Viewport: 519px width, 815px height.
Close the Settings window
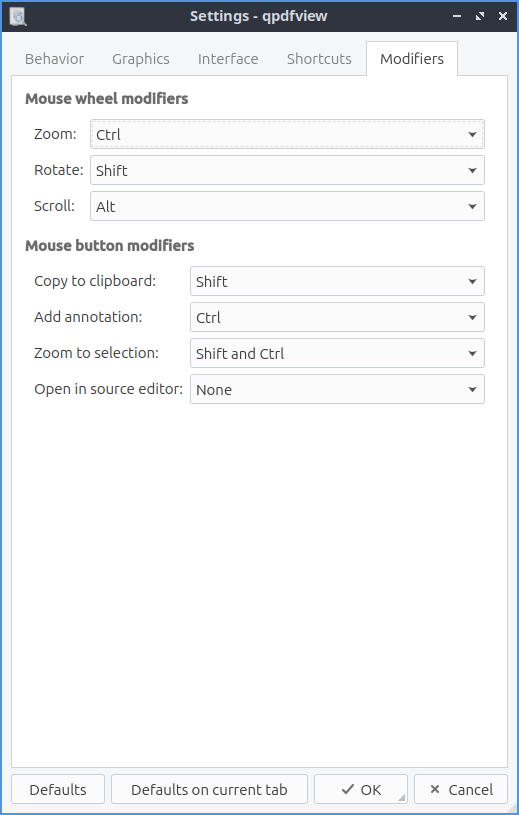tap(503, 16)
